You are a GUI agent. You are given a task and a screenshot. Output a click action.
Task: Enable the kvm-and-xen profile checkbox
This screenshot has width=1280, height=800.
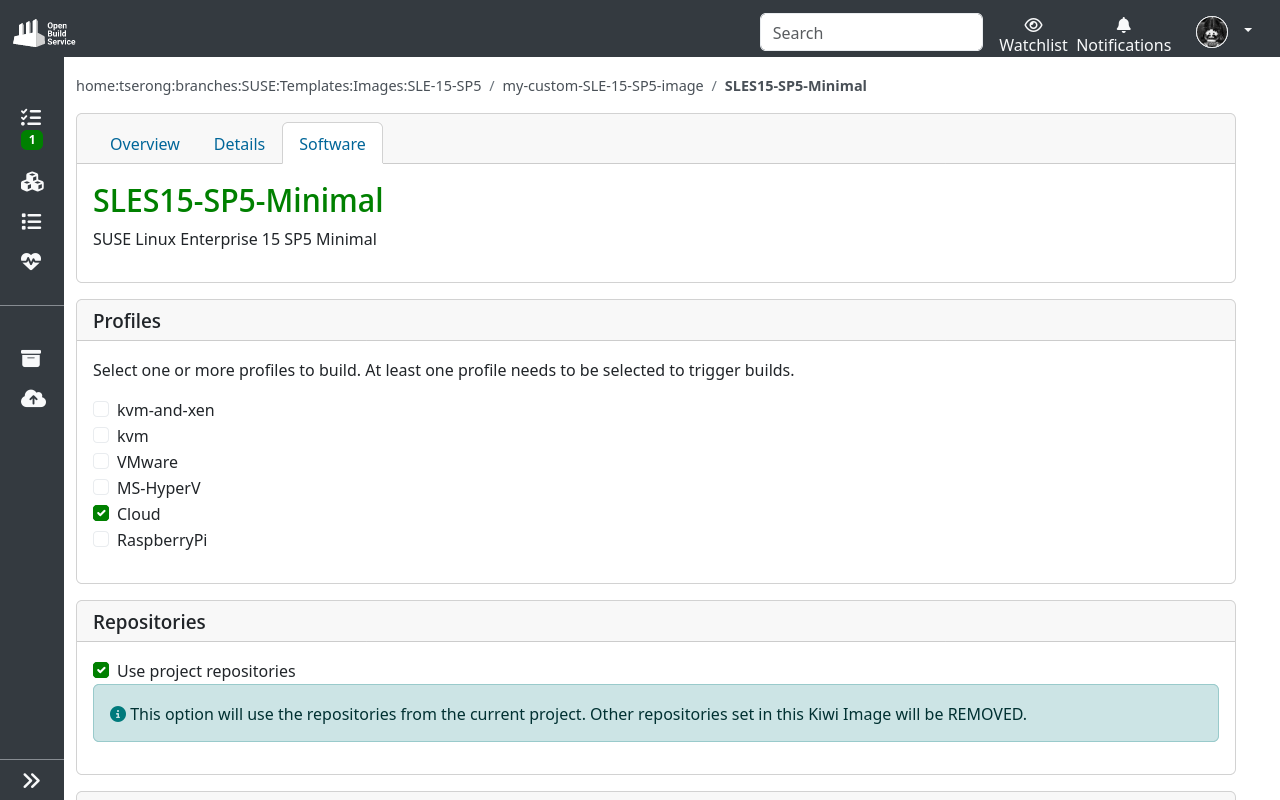coord(101,409)
